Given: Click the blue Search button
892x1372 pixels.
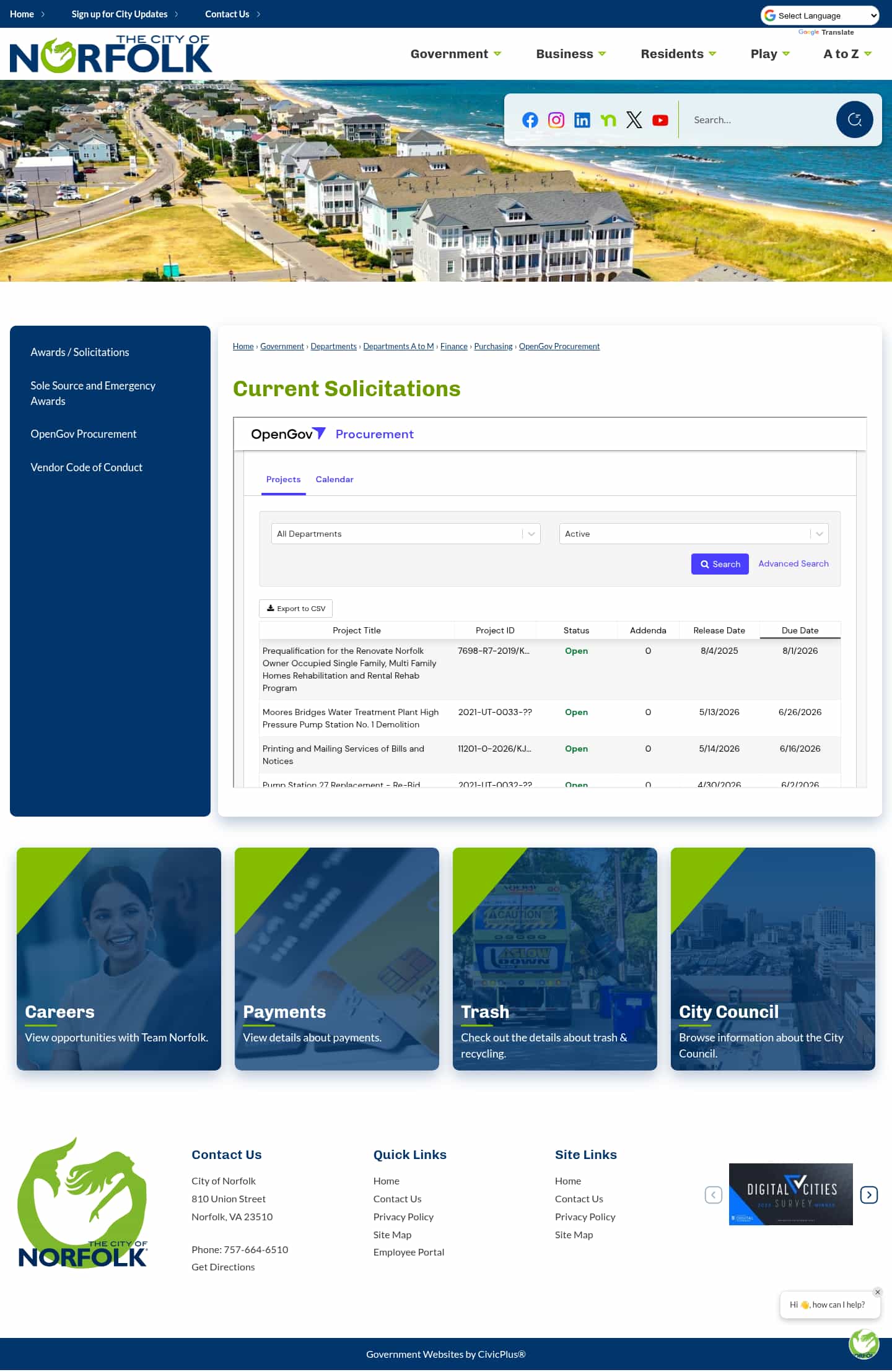Looking at the screenshot, I should tap(720, 564).
